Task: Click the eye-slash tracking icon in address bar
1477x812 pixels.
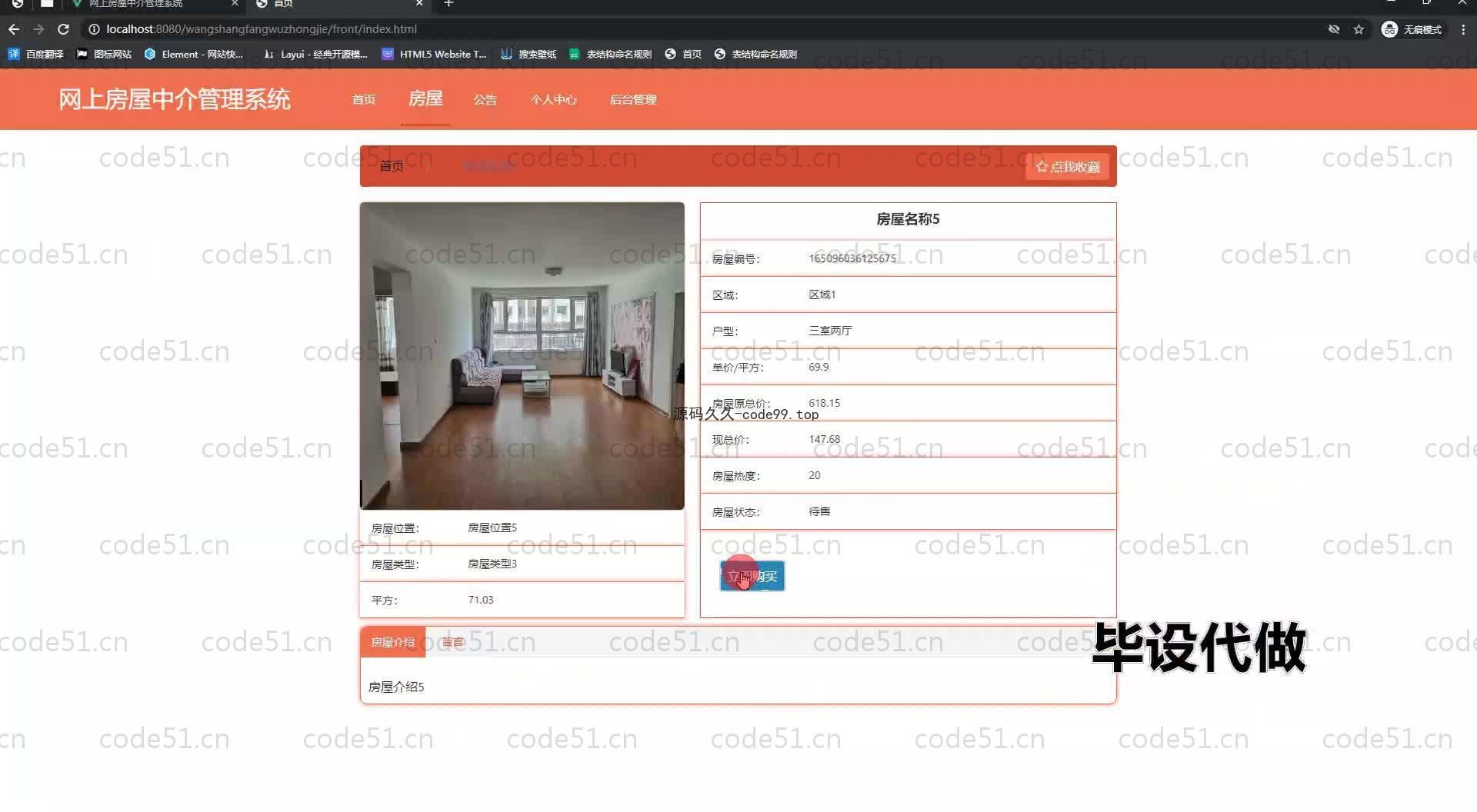Action: click(x=1334, y=29)
